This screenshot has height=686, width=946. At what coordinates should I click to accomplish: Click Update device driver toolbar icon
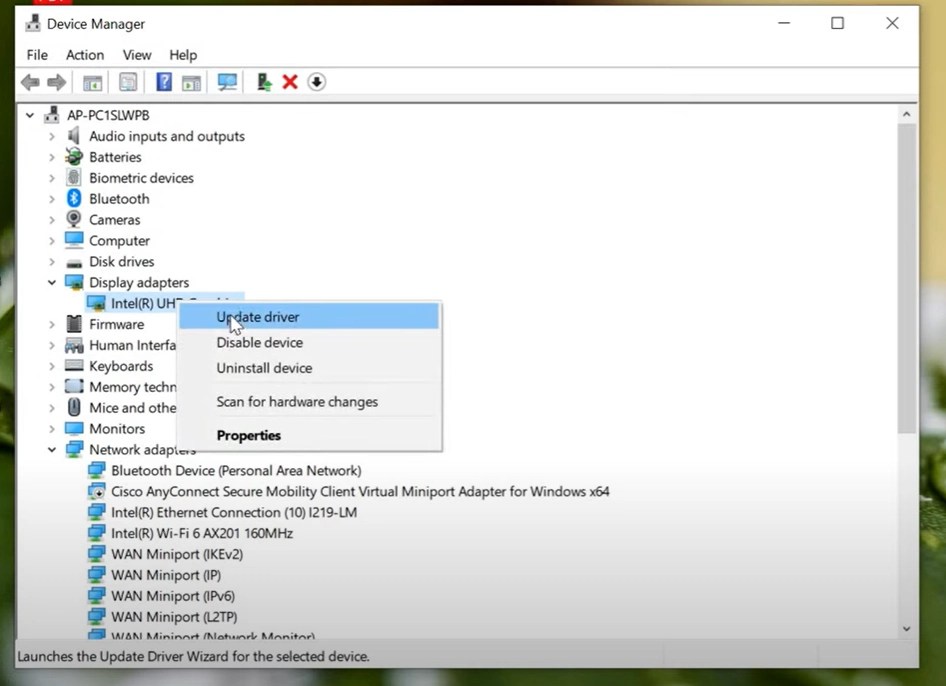coord(264,82)
